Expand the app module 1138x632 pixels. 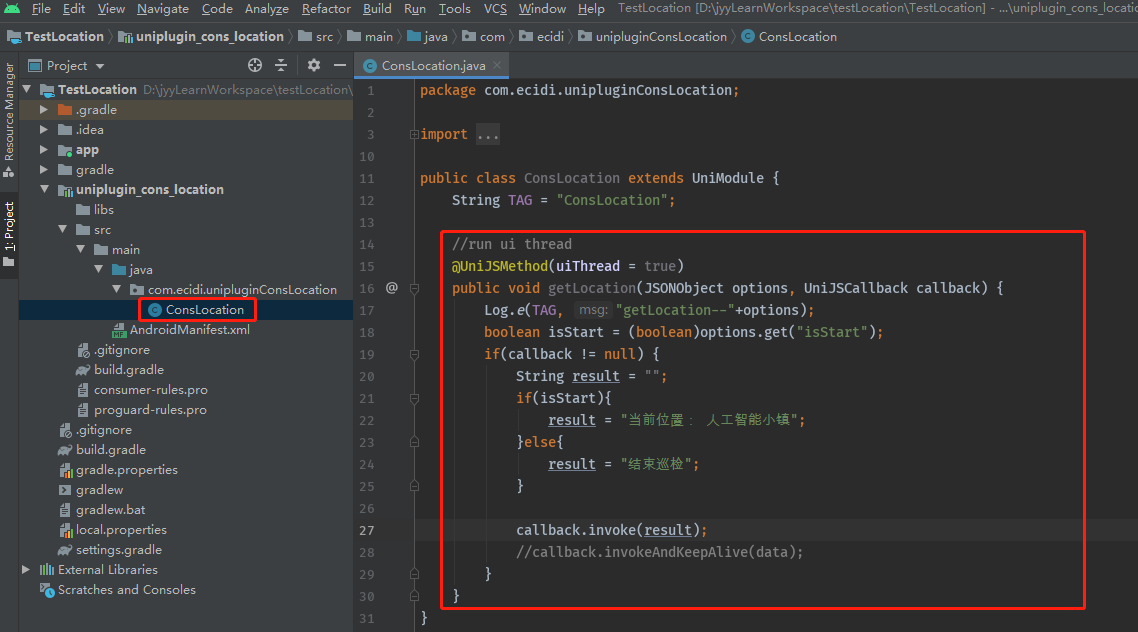click(44, 149)
